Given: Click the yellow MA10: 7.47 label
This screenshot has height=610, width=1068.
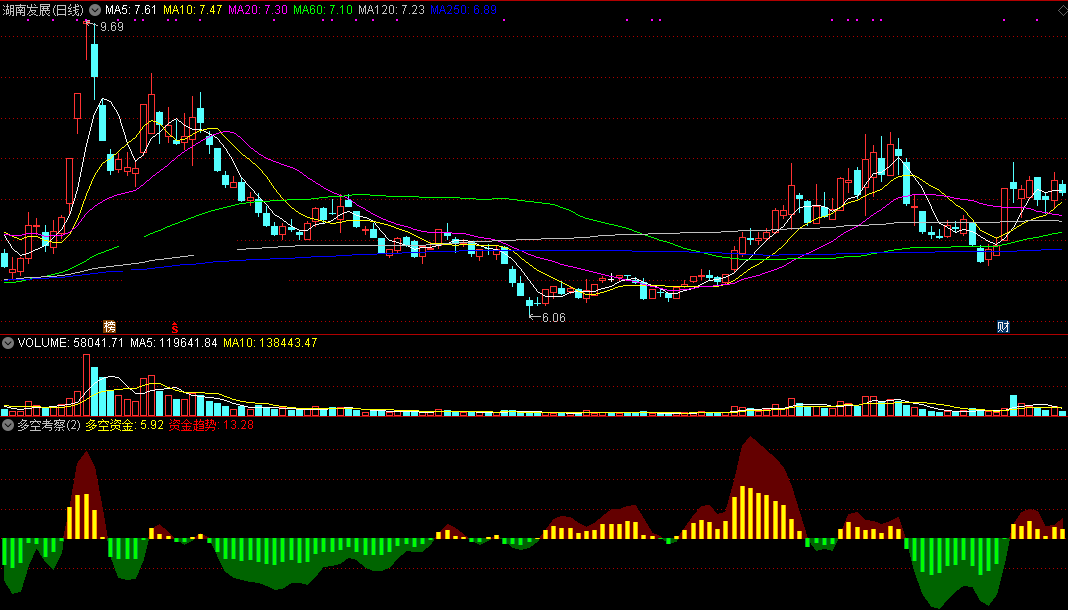Looking at the screenshot, I should [x=193, y=10].
